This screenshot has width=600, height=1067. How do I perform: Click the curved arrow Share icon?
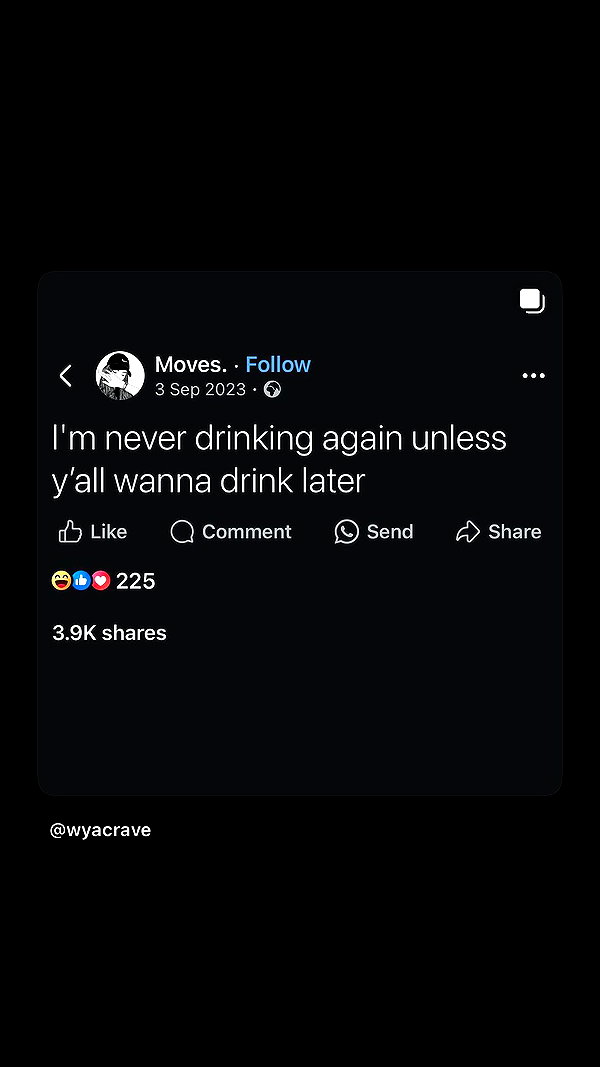coord(468,531)
